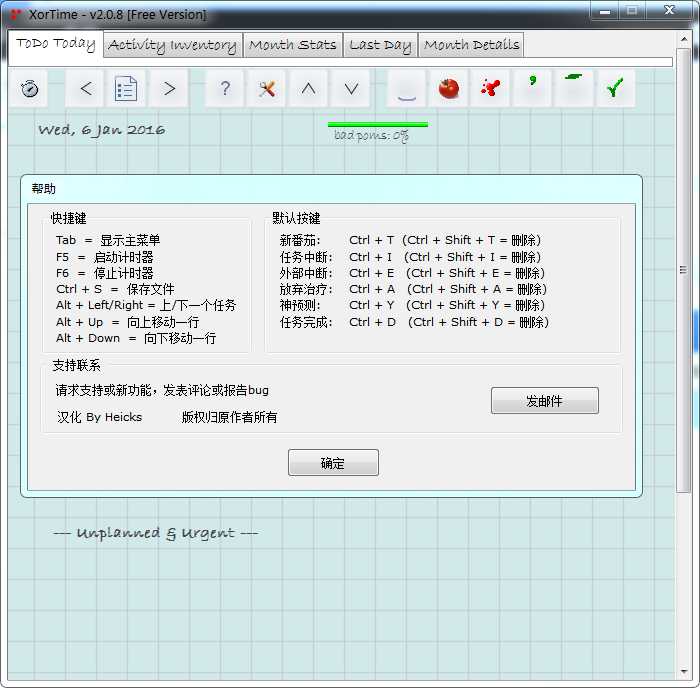The height and width of the screenshot is (688, 700).
Task: Click the 'bad poms: 0%' label
Action: (371, 135)
